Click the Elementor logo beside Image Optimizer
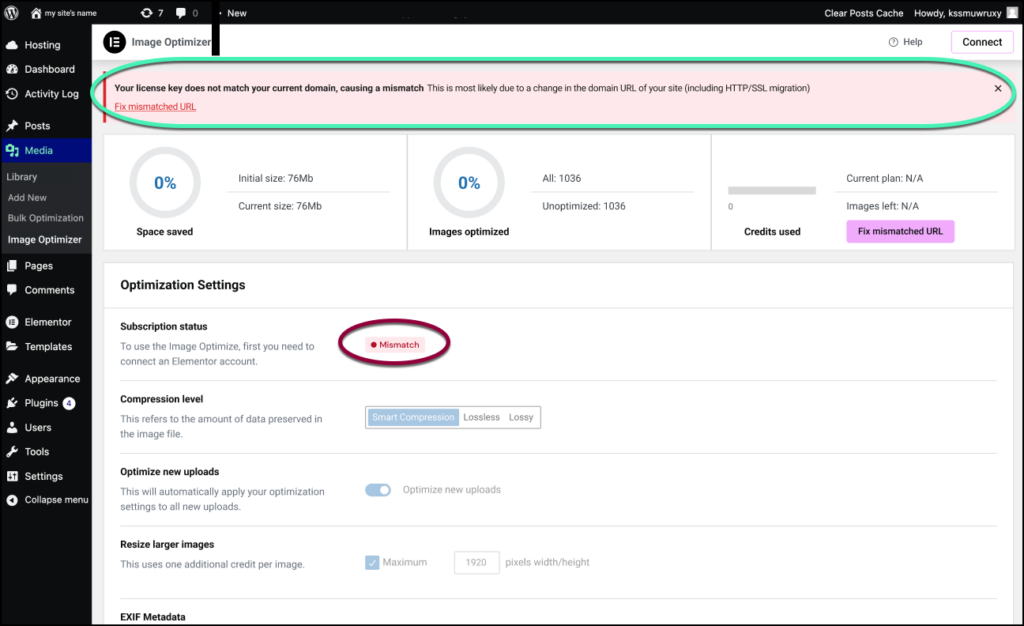Image resolution: width=1024 pixels, height=626 pixels. tap(114, 42)
